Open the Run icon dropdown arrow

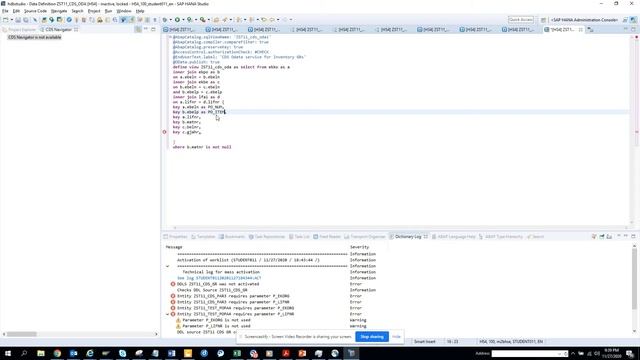coord(183,20)
